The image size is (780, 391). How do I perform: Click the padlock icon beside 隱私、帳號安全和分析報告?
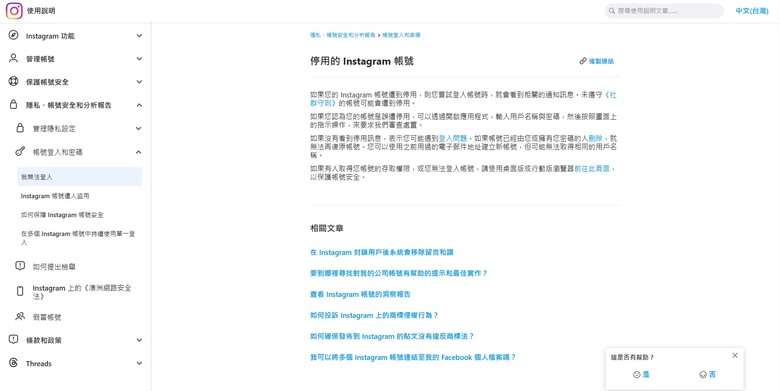coord(13,105)
